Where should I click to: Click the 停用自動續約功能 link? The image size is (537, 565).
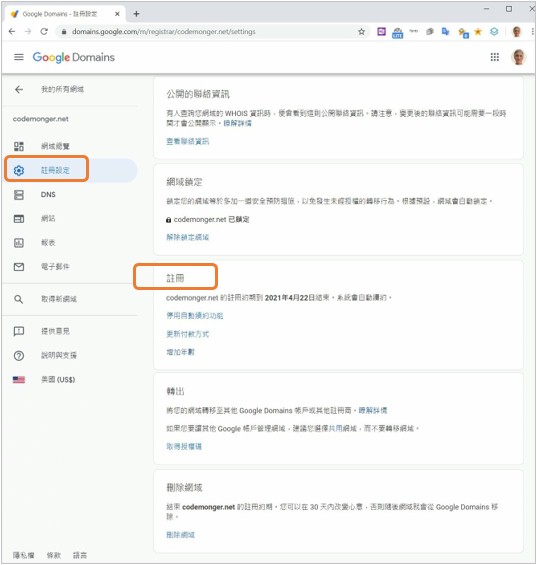pos(195,316)
